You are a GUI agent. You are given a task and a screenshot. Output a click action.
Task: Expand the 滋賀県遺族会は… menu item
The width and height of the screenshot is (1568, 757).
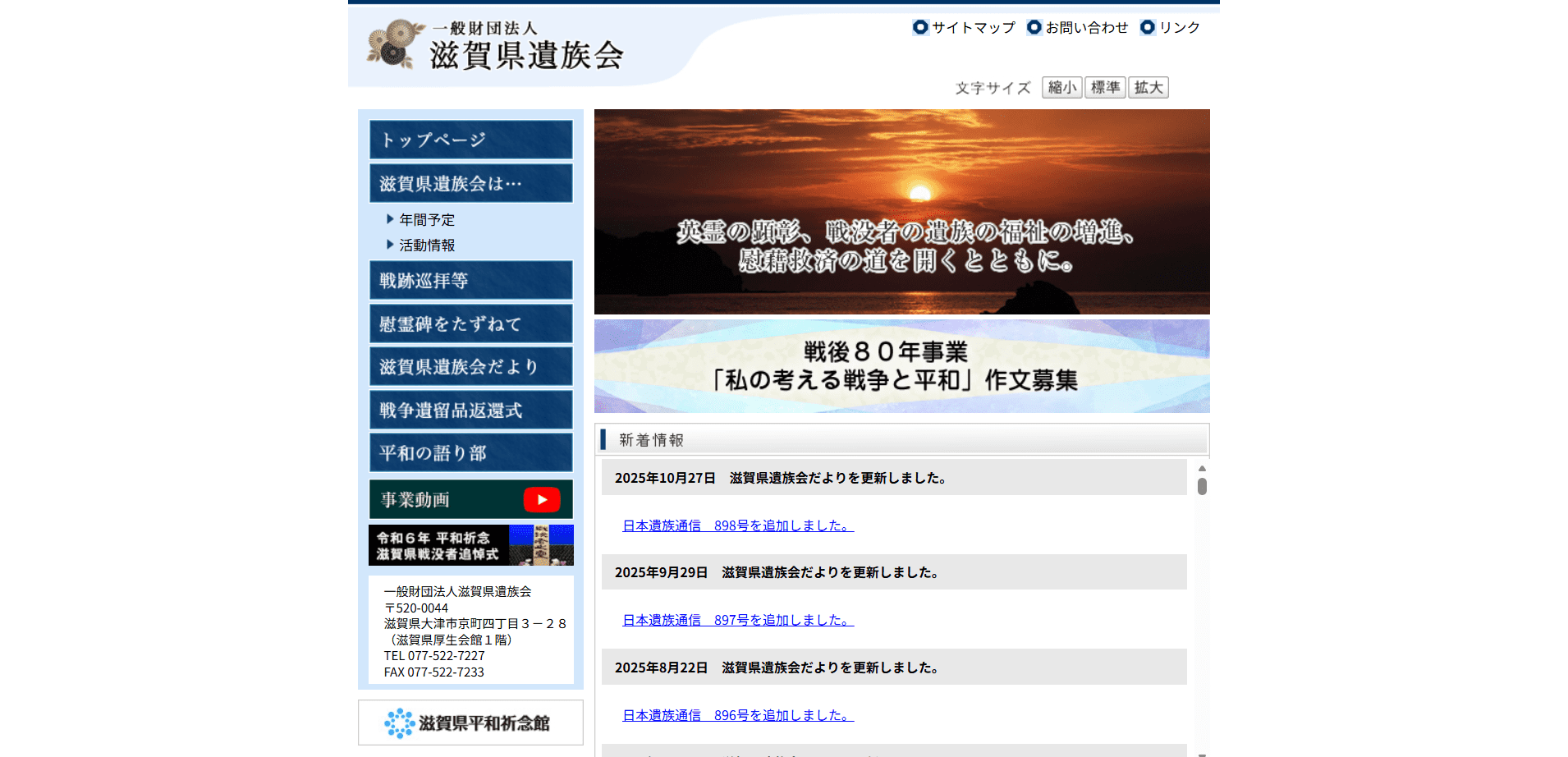coord(470,182)
